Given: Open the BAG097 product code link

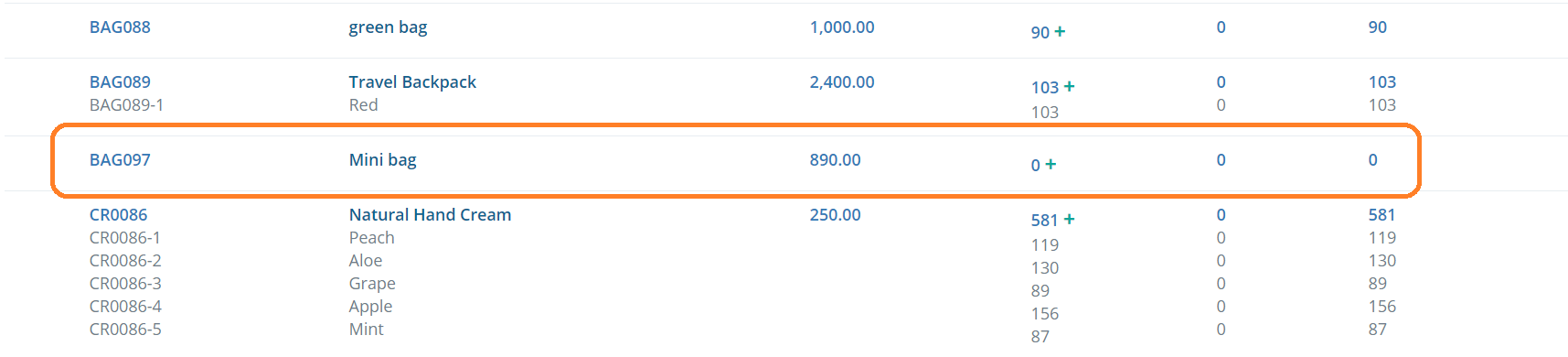Looking at the screenshot, I should (120, 160).
